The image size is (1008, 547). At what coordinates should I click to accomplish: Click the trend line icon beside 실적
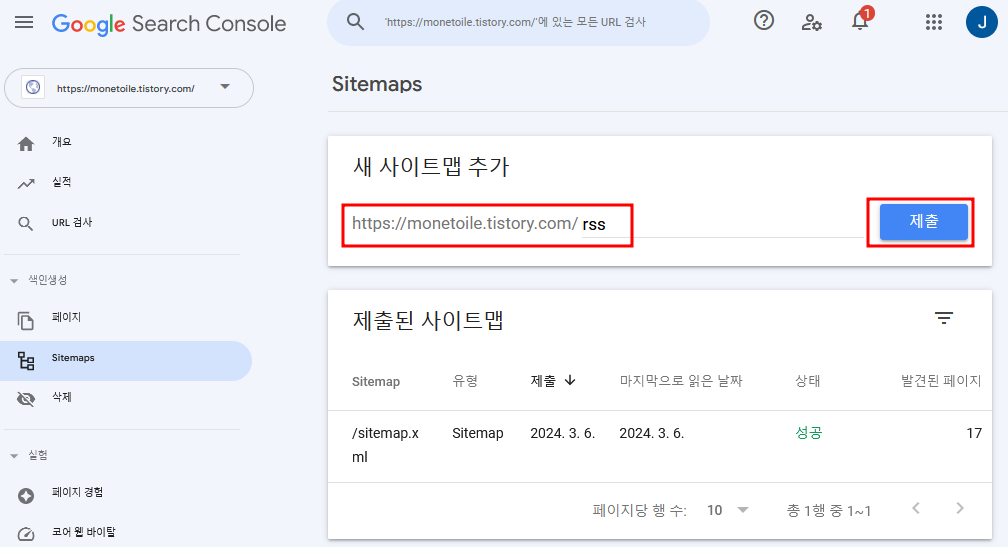click(x=26, y=184)
